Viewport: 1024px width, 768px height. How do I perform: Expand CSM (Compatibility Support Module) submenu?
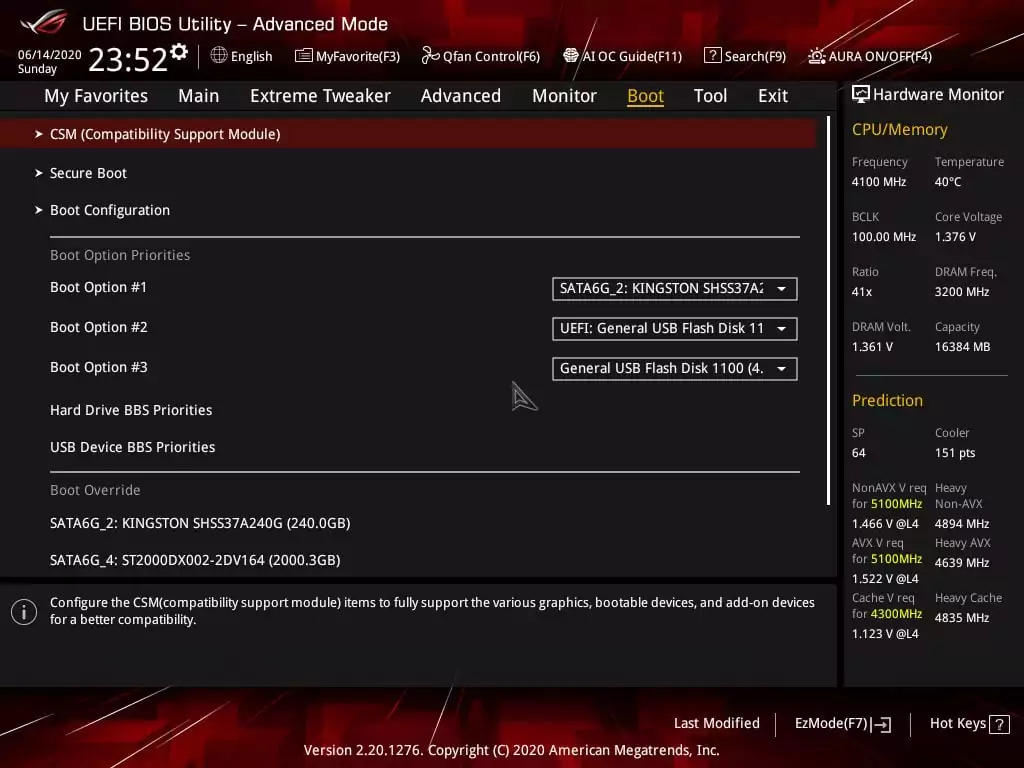coord(165,134)
